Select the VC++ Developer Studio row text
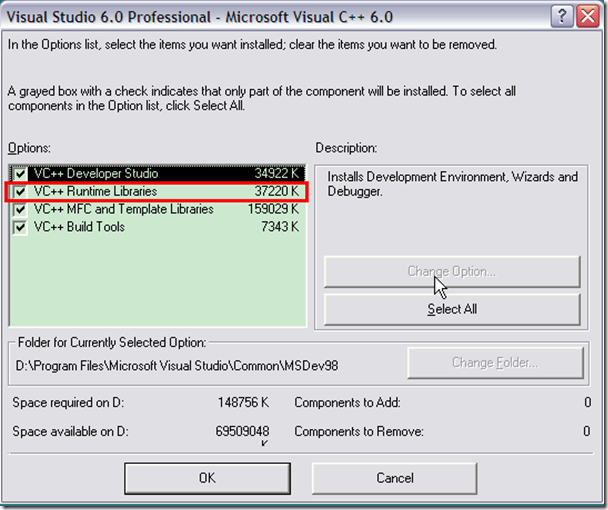The height and width of the screenshot is (510, 608). (96, 173)
